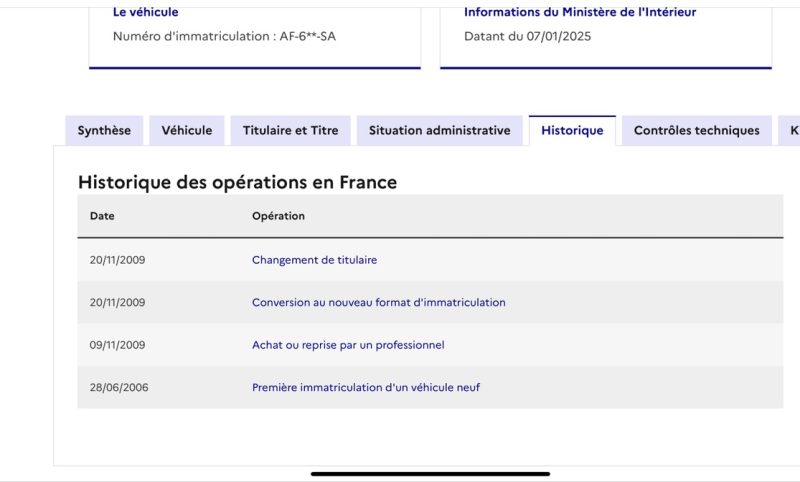Viewport: 800px width, 482px height.
Task: Select Première immatriculation d'un véhicule neuf
Action: coord(365,387)
